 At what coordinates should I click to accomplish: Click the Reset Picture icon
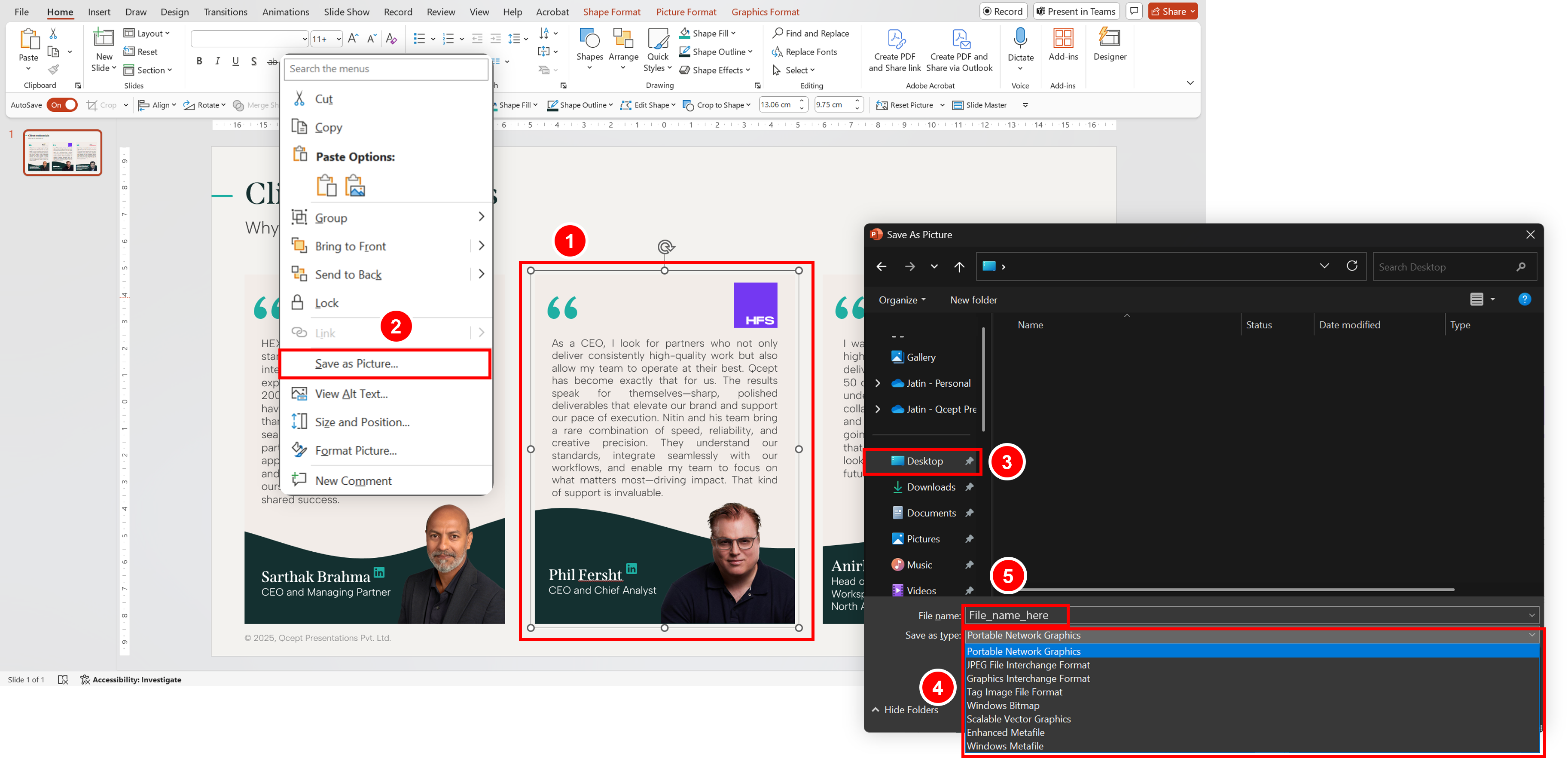point(882,105)
